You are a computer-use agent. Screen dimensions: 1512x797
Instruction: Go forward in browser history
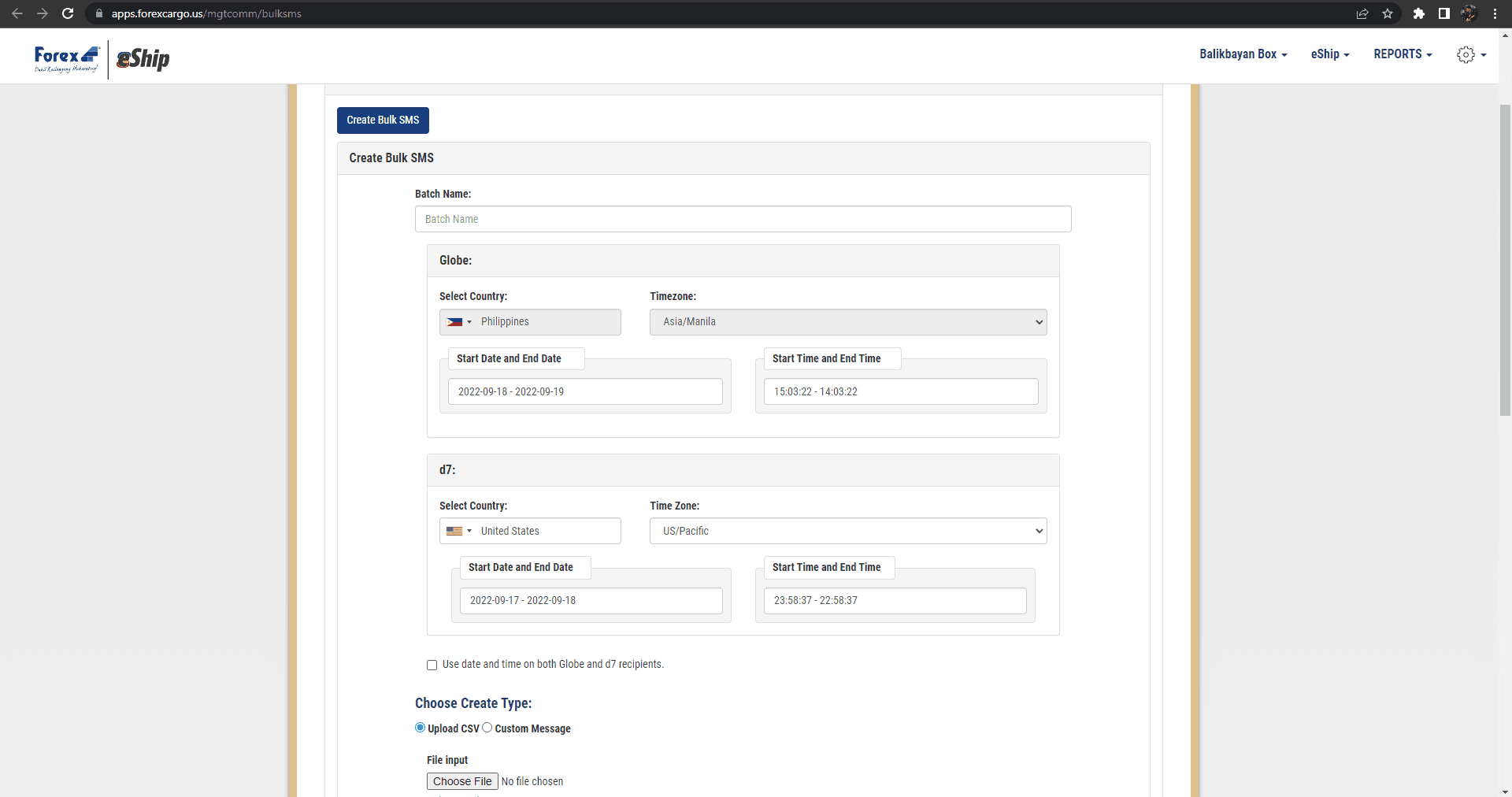pos(43,13)
